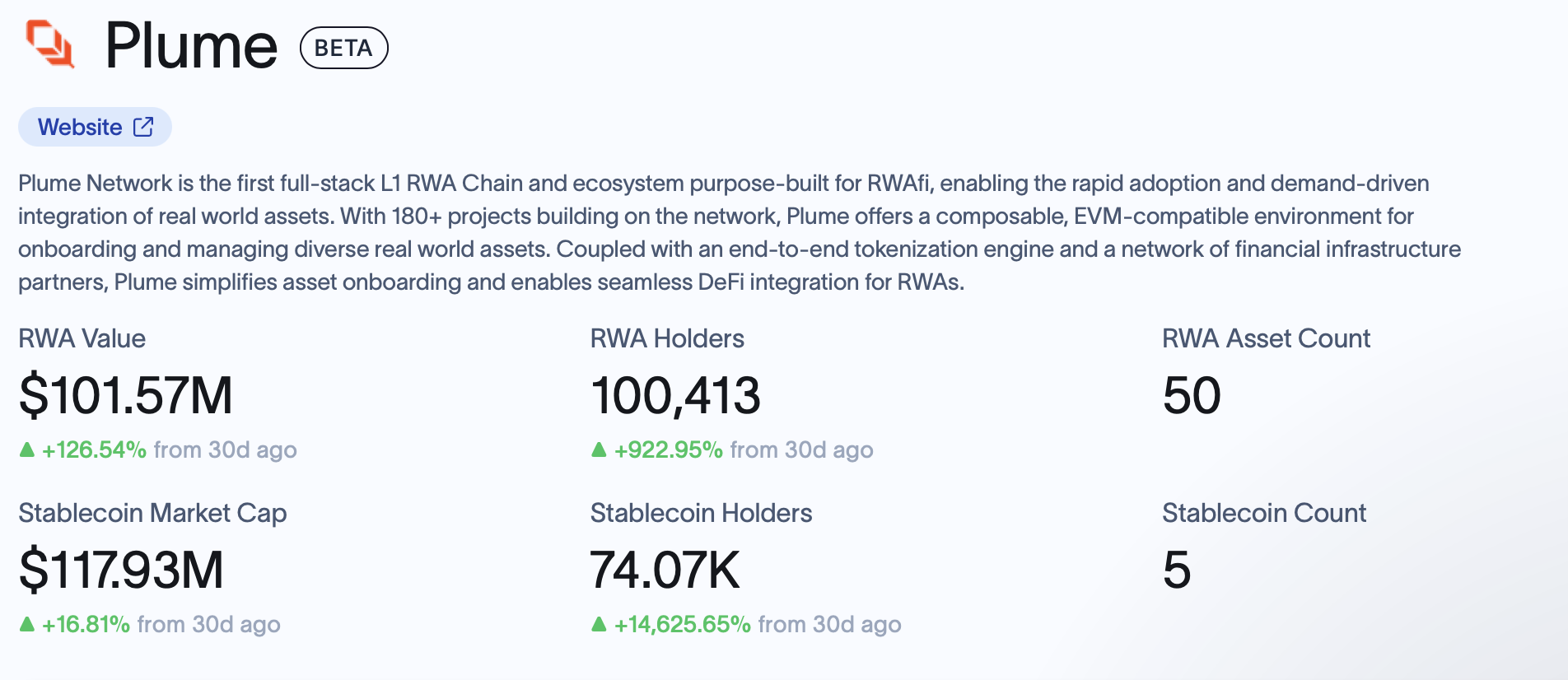Click the Stablecoin Count value 5
Screen dimensions: 1568x680
1177,570
